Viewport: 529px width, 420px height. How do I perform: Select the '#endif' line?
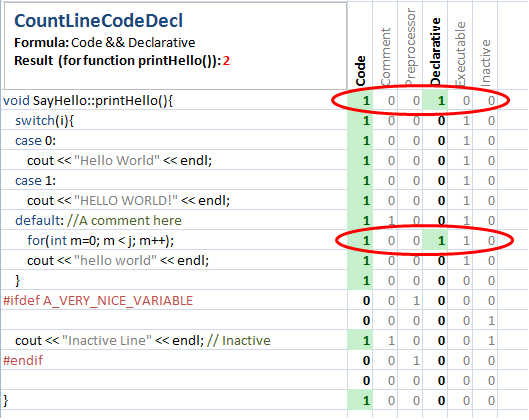point(23,361)
